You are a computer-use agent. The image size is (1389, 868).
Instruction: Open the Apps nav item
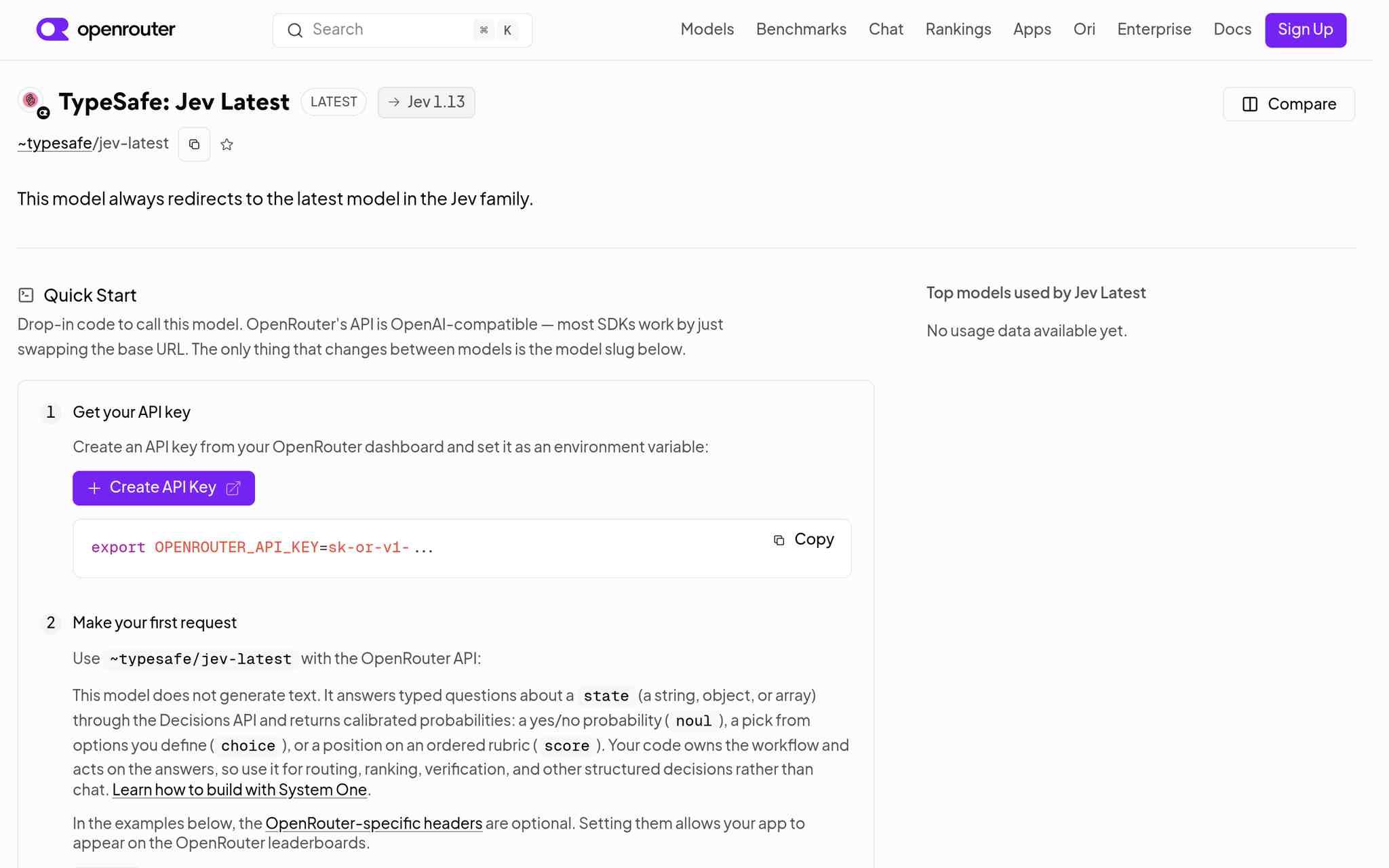1032,29
